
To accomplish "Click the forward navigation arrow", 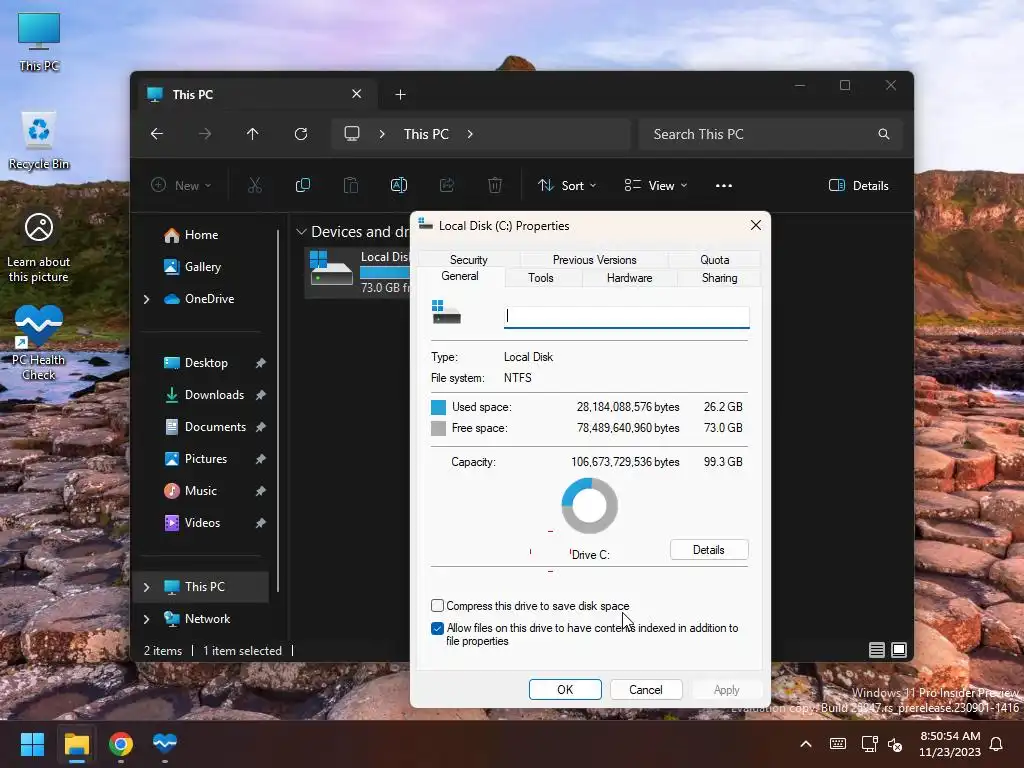I will tap(205, 134).
